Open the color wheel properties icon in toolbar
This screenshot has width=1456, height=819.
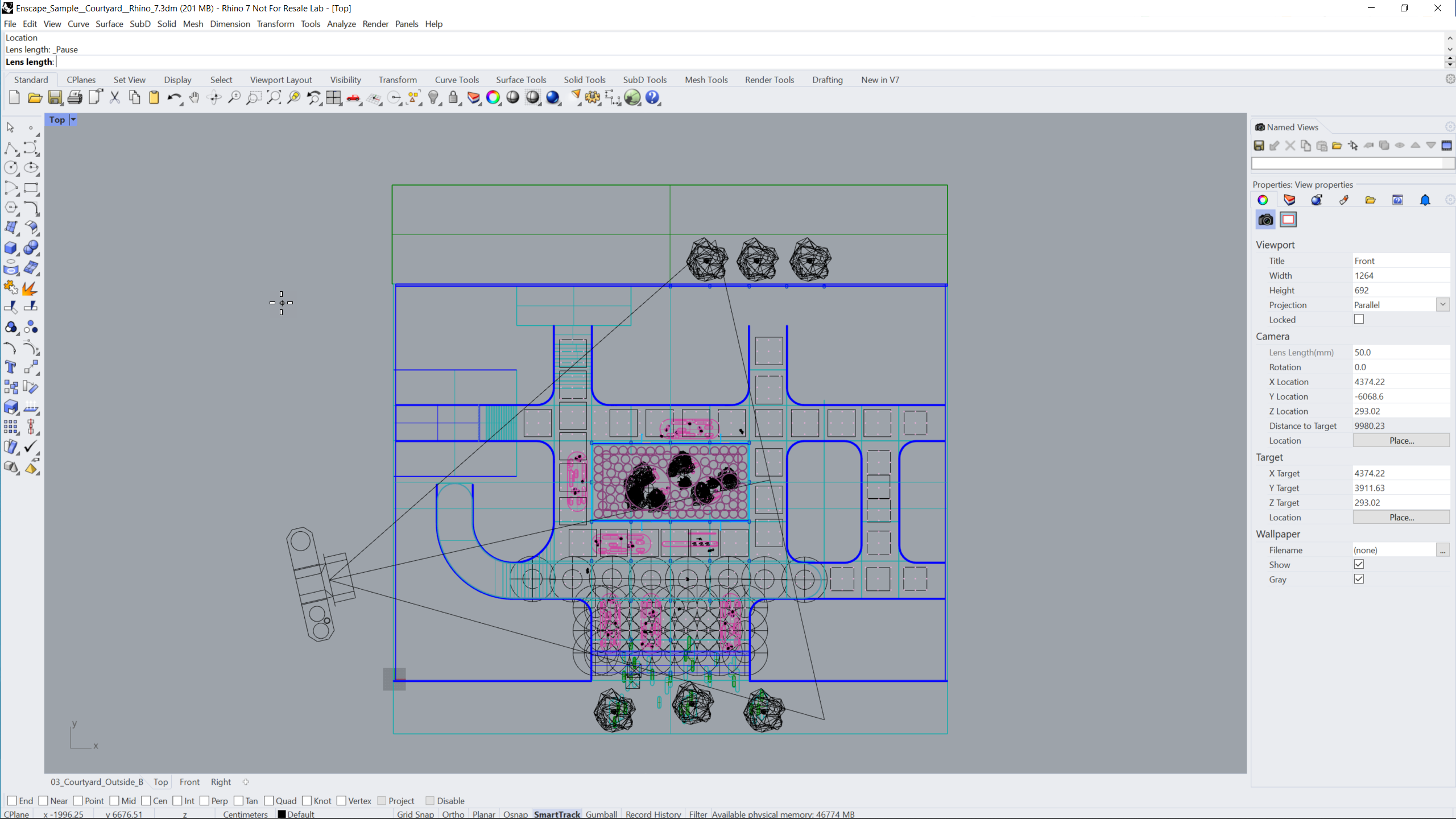(493, 98)
